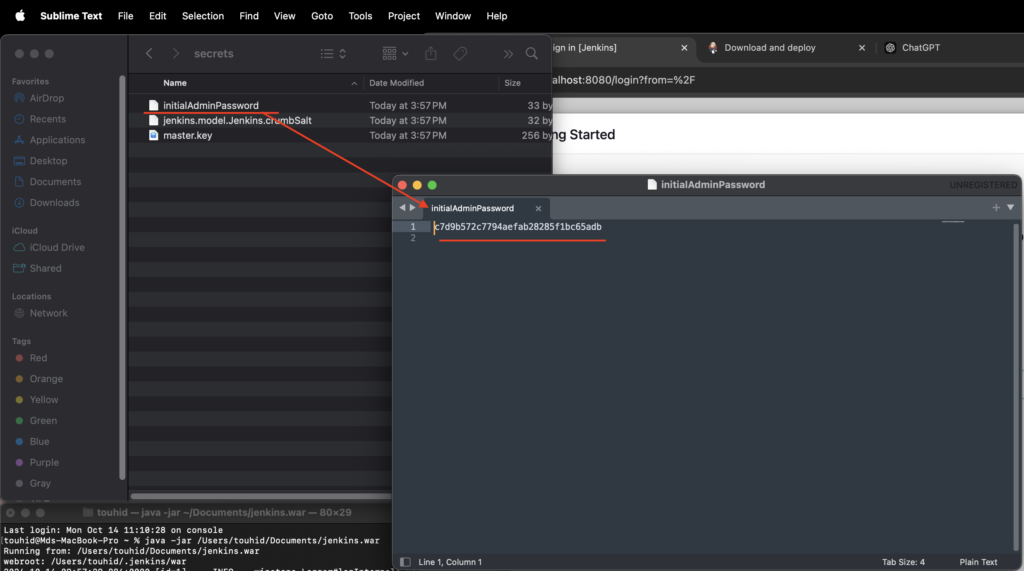Screen dimensions: 1024x571
Task: Click the Finder search magnifier icon
Action: tap(532, 54)
